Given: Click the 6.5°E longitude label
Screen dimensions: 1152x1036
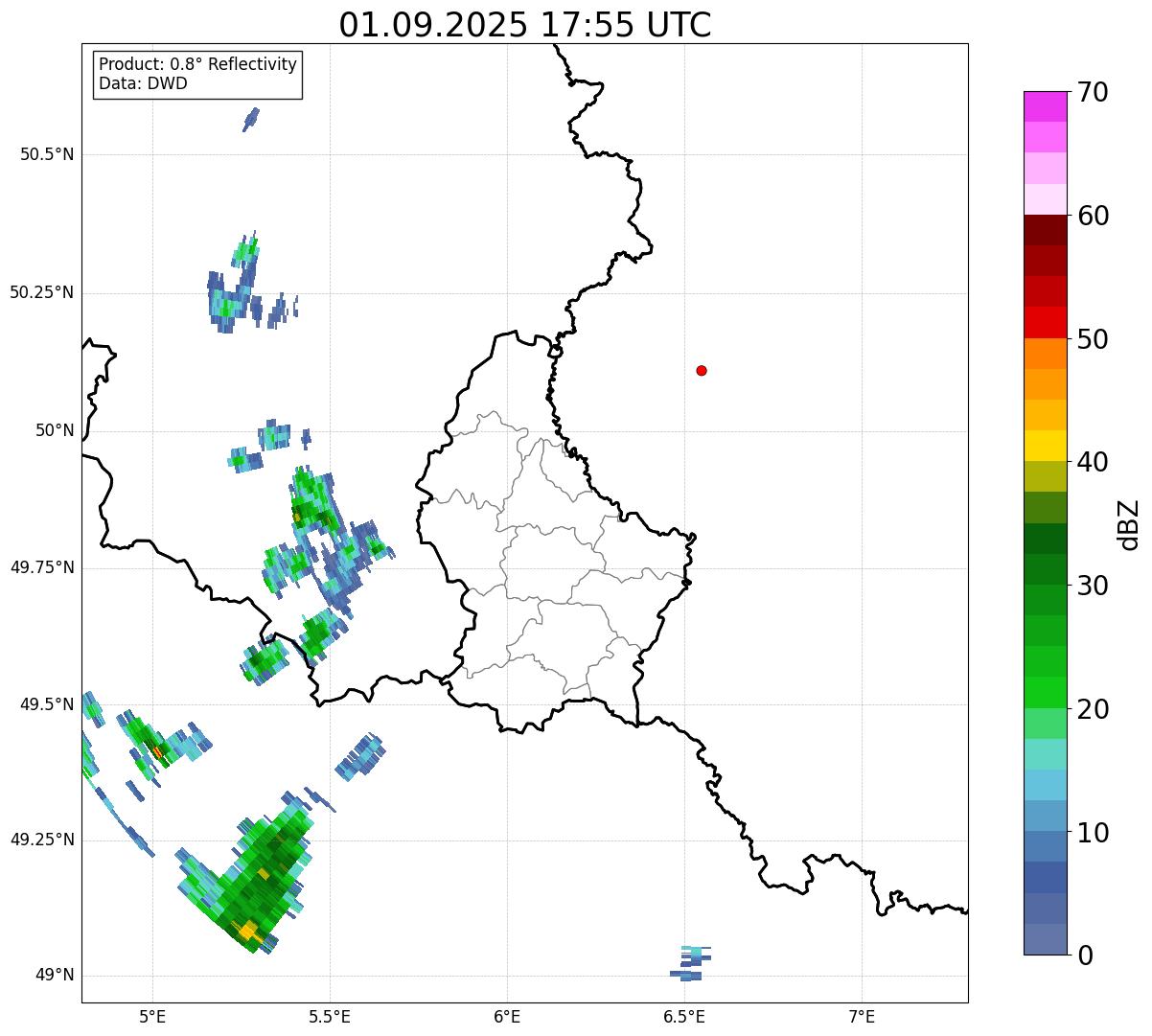Looking at the screenshot, I should click(684, 1016).
